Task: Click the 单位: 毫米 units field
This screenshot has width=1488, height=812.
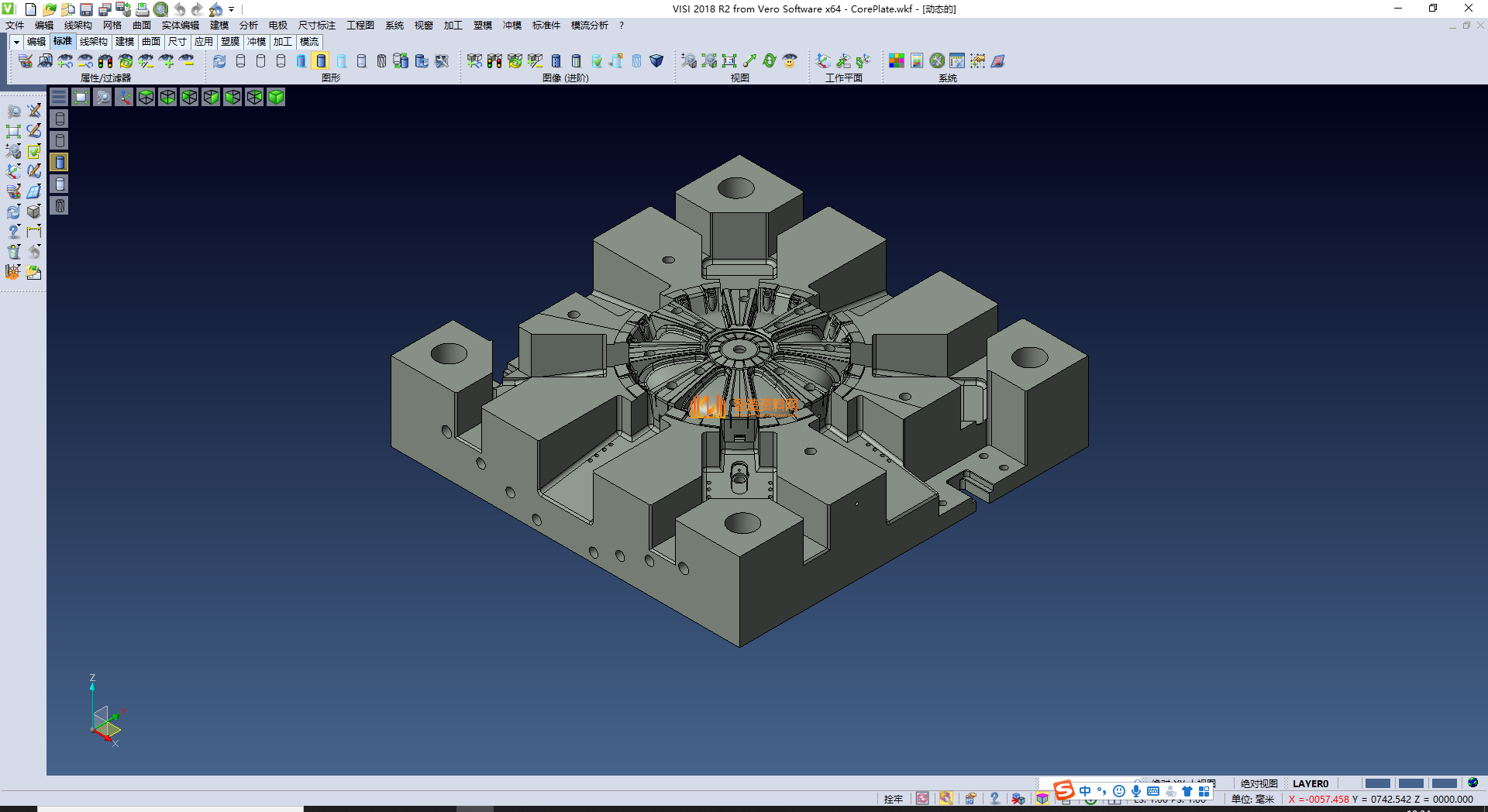Action: (1252, 799)
